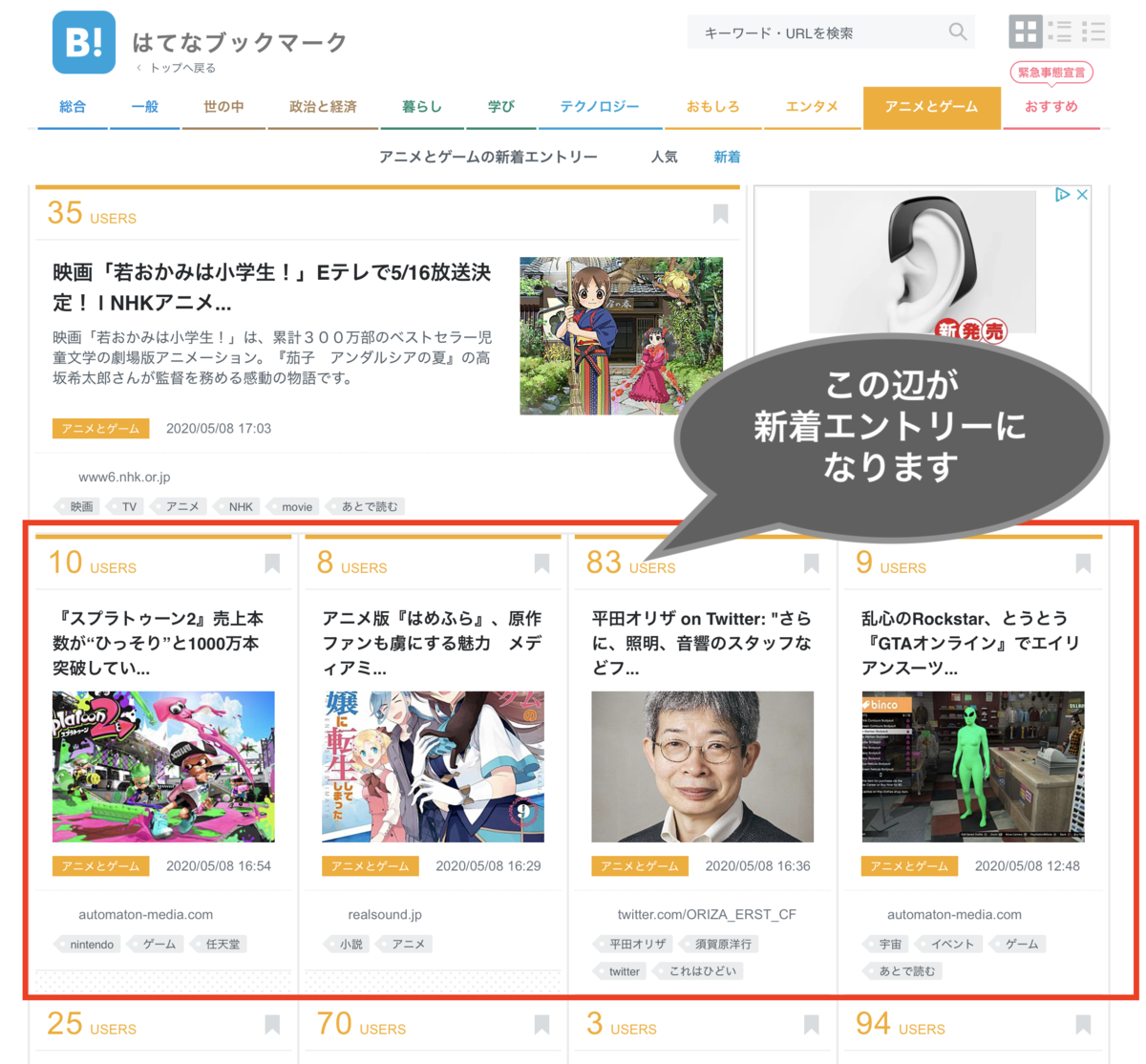This screenshot has width=1146, height=1064.
Task: Open アニメ版『はめふら』 article title
Action: (x=432, y=643)
